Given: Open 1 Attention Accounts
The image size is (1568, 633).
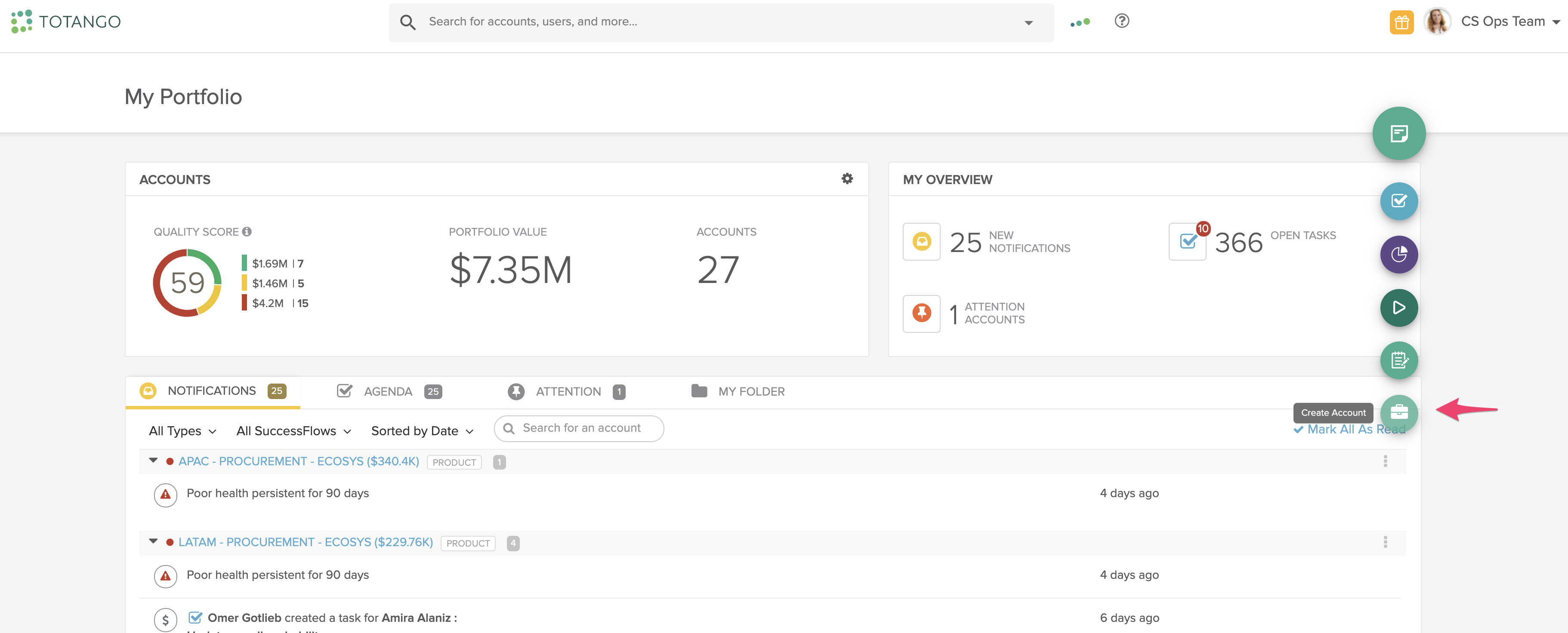Looking at the screenshot, I should 987,313.
